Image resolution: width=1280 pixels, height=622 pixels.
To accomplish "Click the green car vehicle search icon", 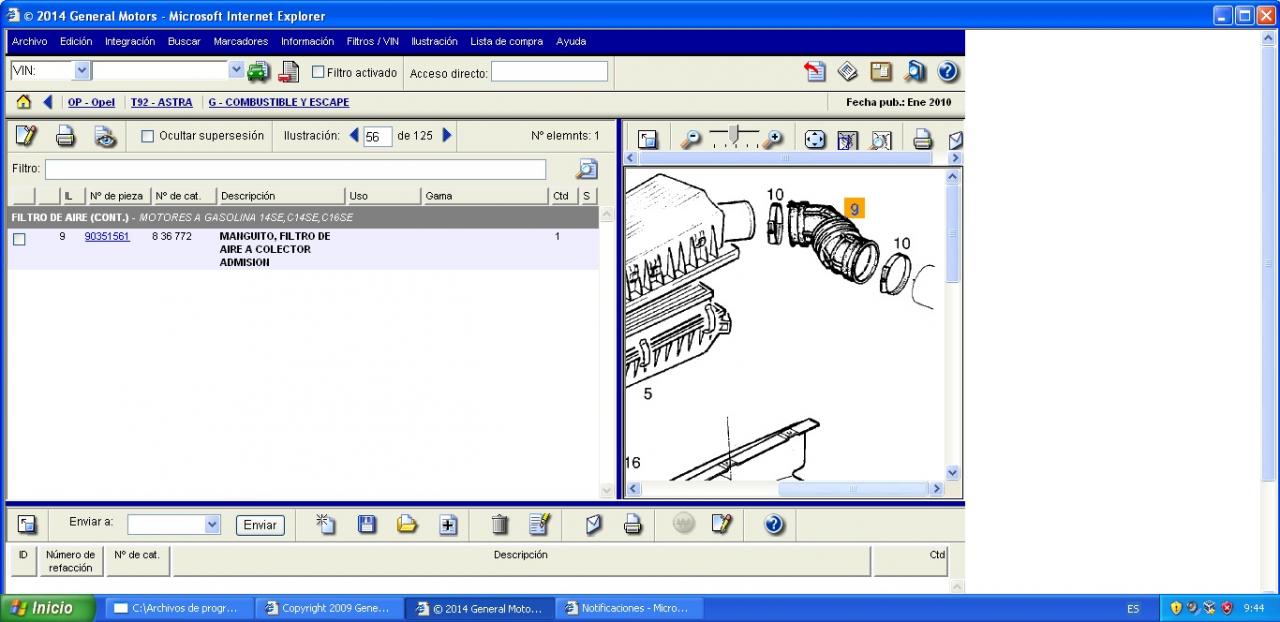I will coord(259,72).
